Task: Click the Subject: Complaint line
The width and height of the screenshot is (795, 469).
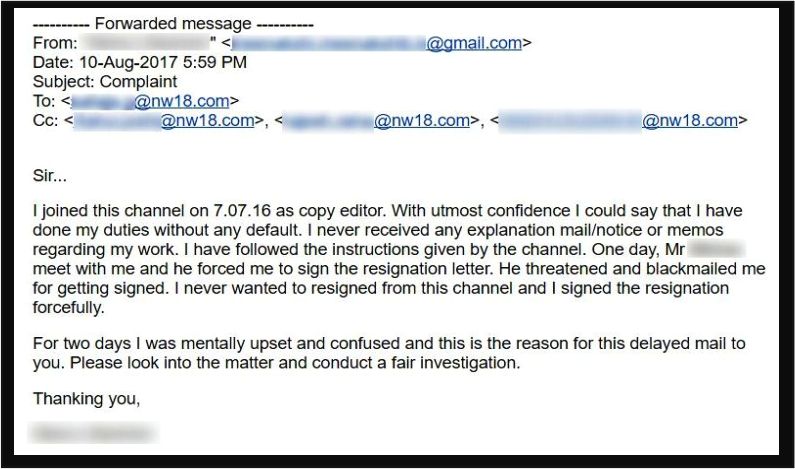Action: (x=105, y=82)
